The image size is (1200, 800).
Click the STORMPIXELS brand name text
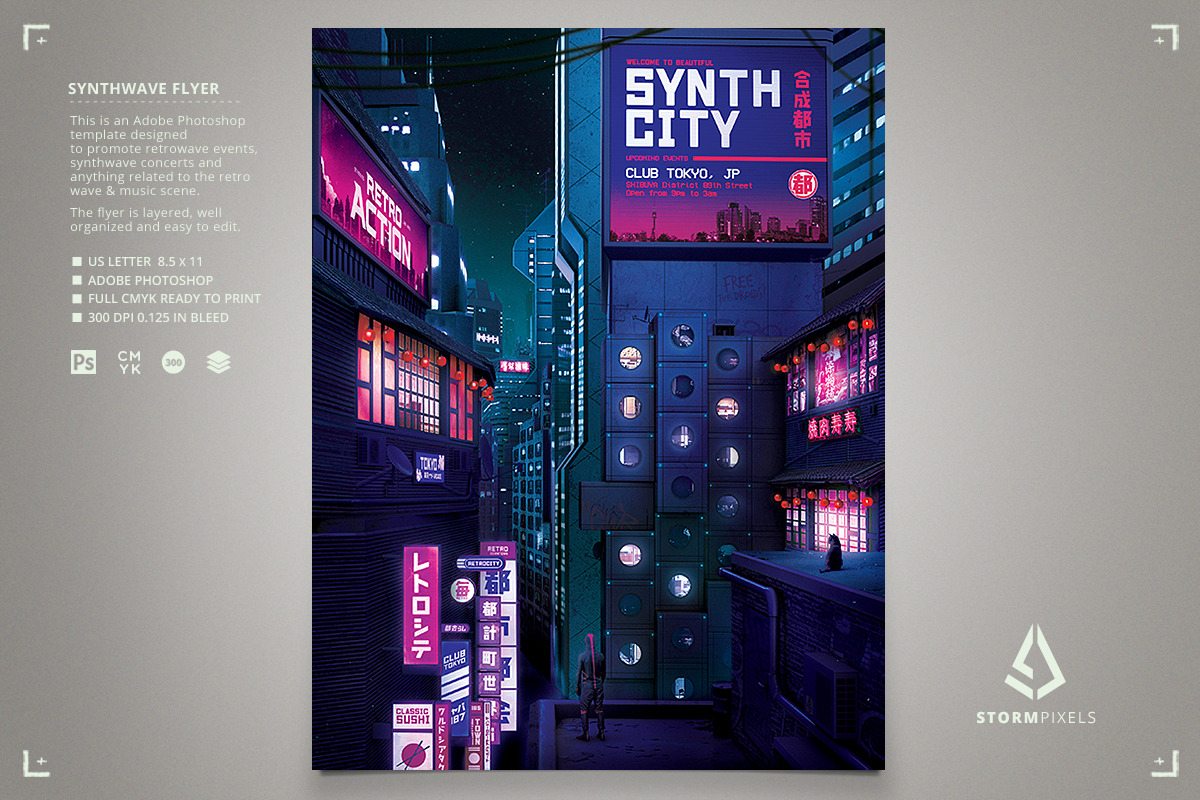(x=1036, y=717)
